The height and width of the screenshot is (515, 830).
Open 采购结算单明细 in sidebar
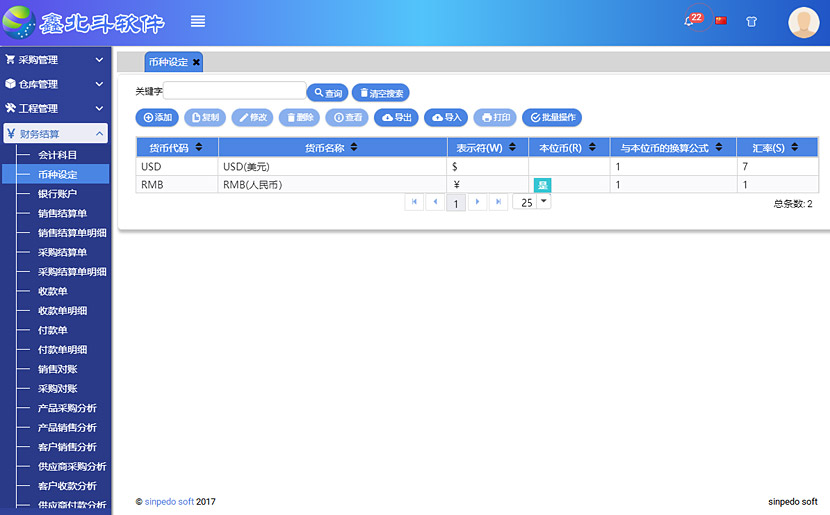(x=72, y=272)
